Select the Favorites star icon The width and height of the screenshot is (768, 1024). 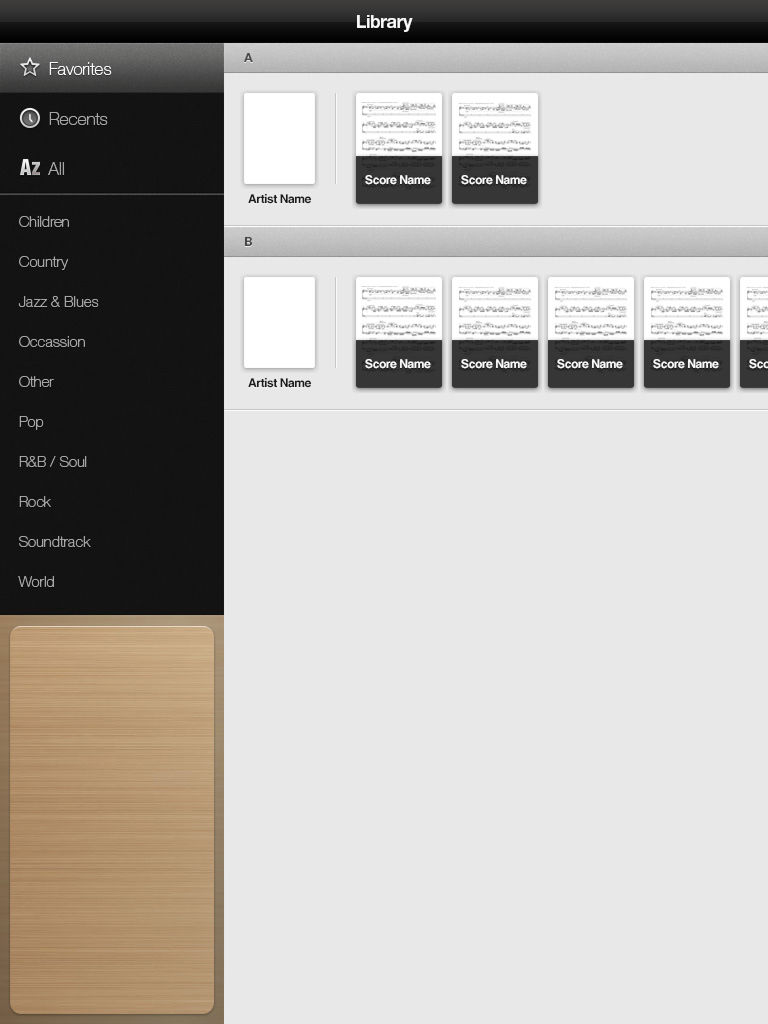[x=30, y=68]
